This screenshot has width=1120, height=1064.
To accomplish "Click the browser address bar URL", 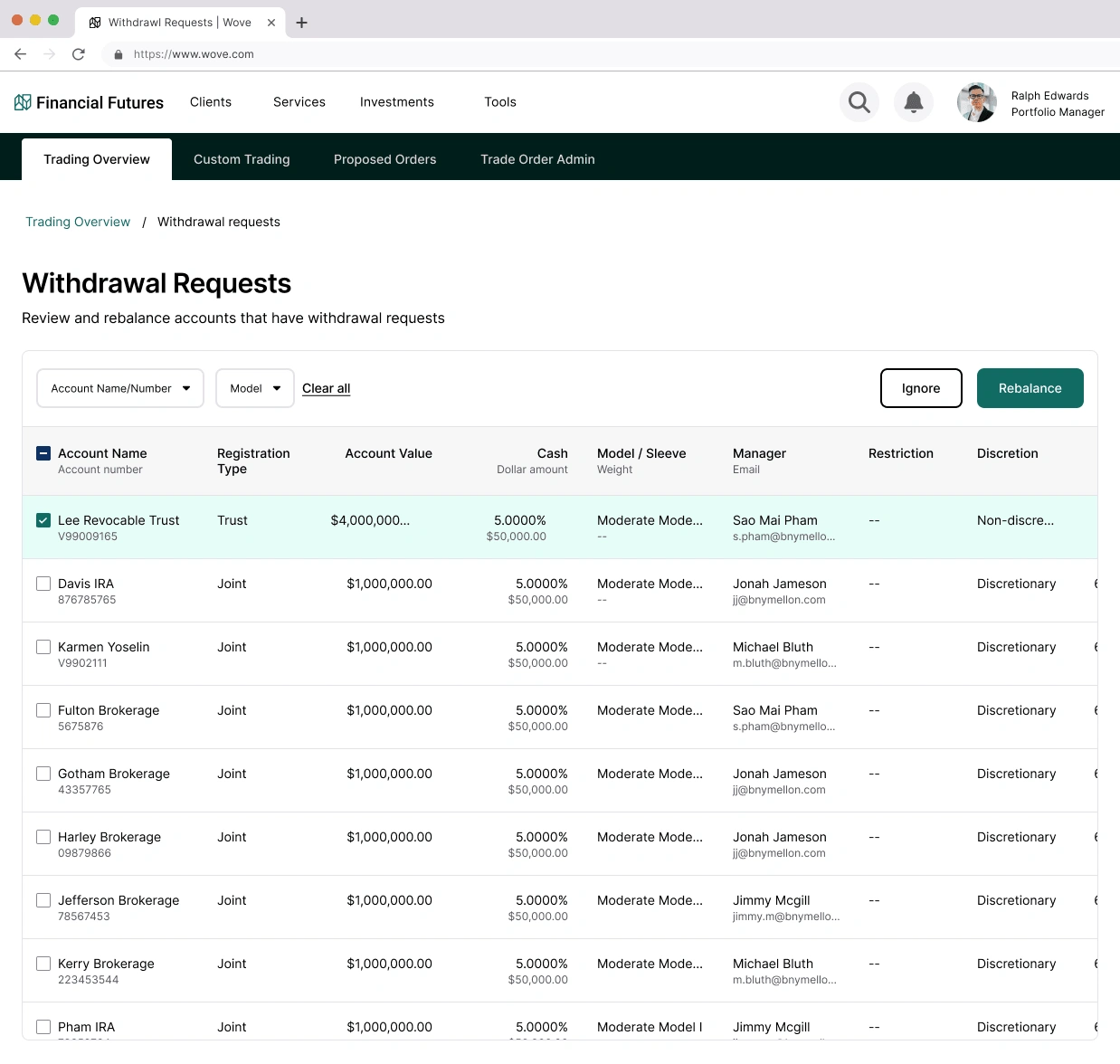I will pyautogui.click(x=194, y=54).
